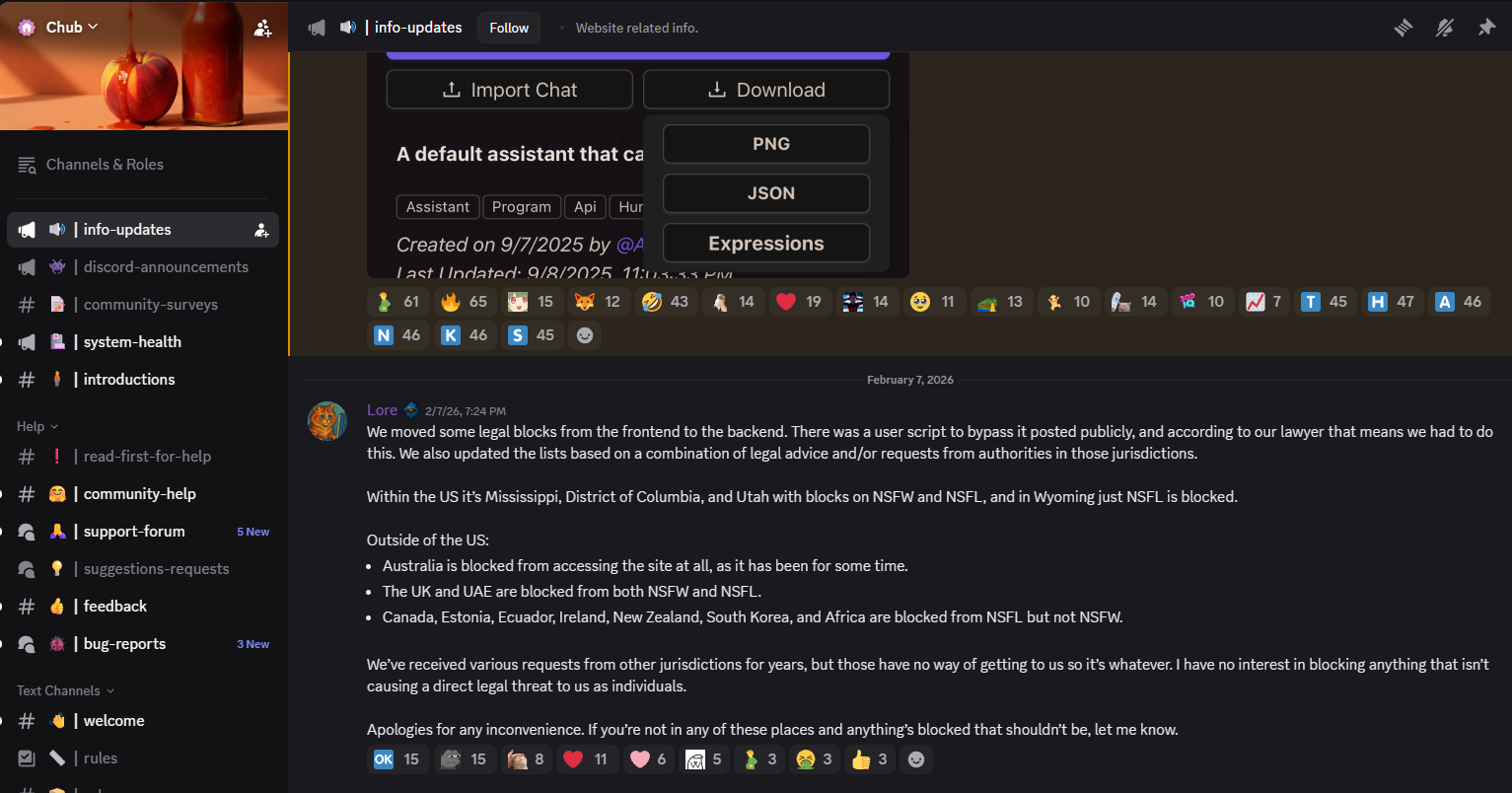Screen dimensions: 1512x793
Task: Click the pleading face reaction with 11
Action: point(934,302)
